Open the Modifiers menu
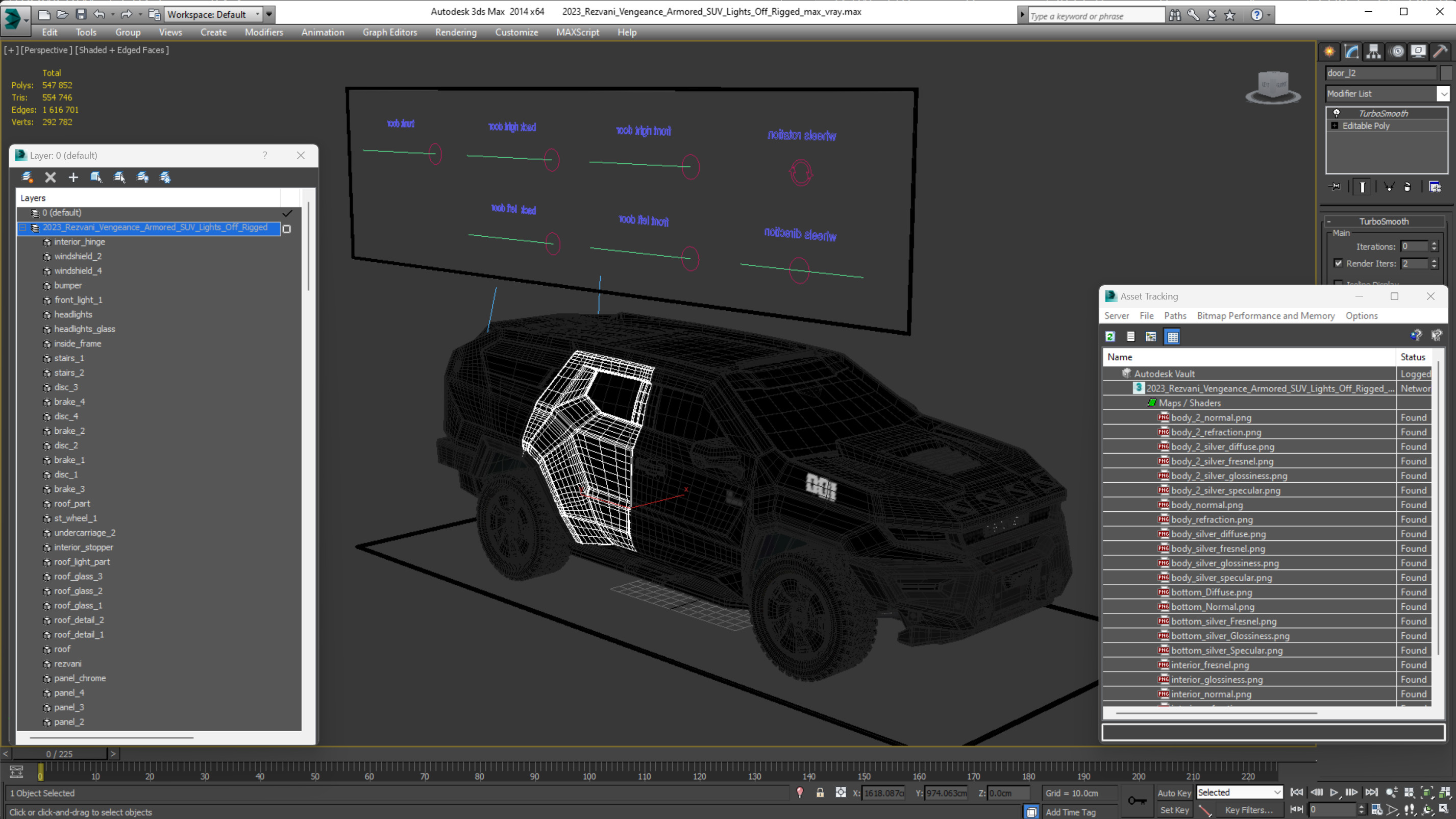Image resolution: width=1456 pixels, height=819 pixels. pyautogui.click(x=264, y=32)
